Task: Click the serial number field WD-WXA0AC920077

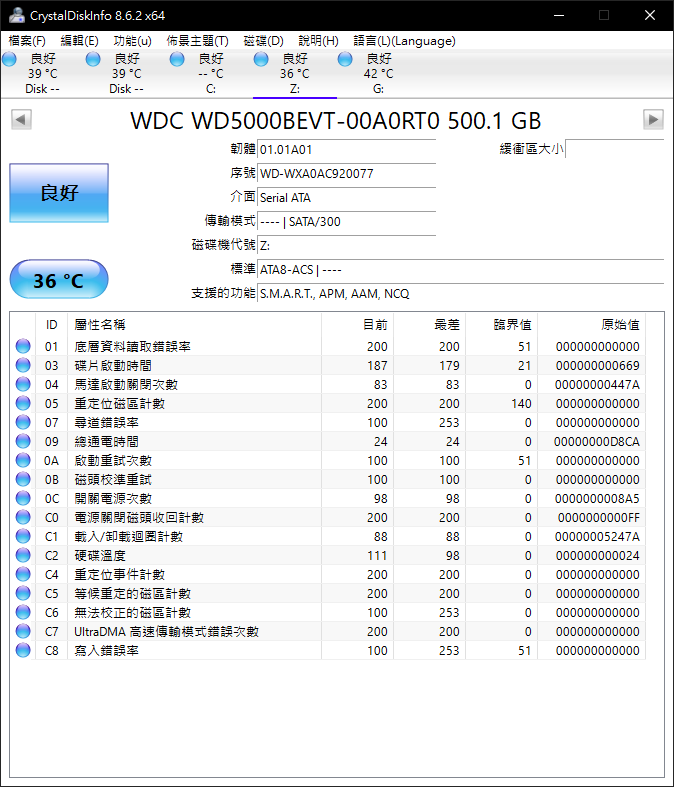Action: 346,174
